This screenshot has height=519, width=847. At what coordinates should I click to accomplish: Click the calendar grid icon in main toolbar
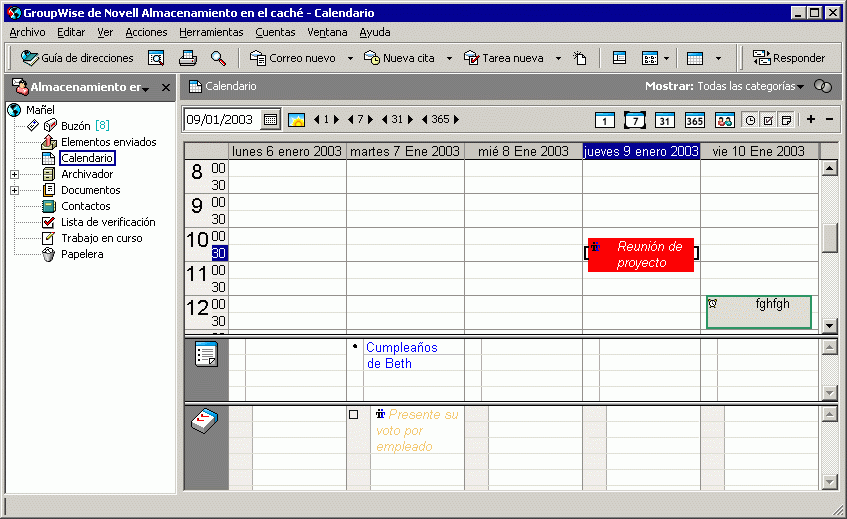649,58
